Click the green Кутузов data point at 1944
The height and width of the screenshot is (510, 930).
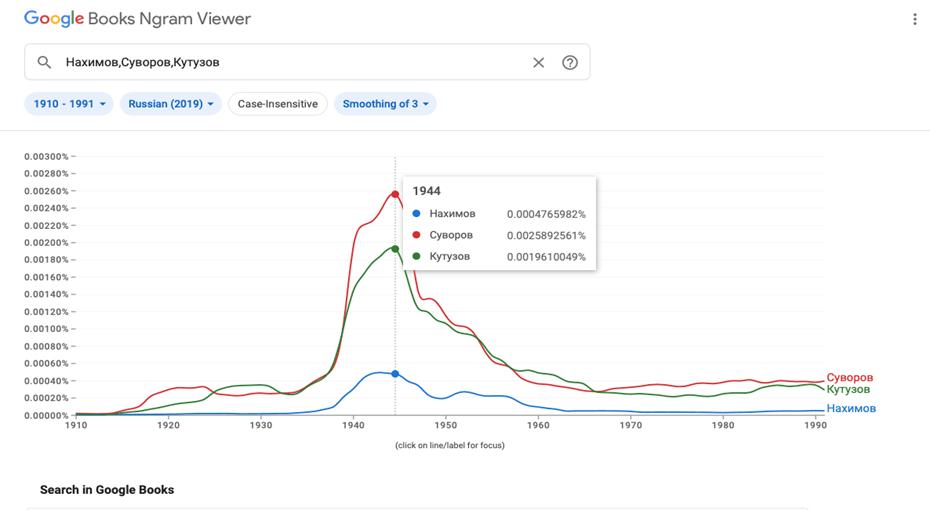tap(395, 249)
